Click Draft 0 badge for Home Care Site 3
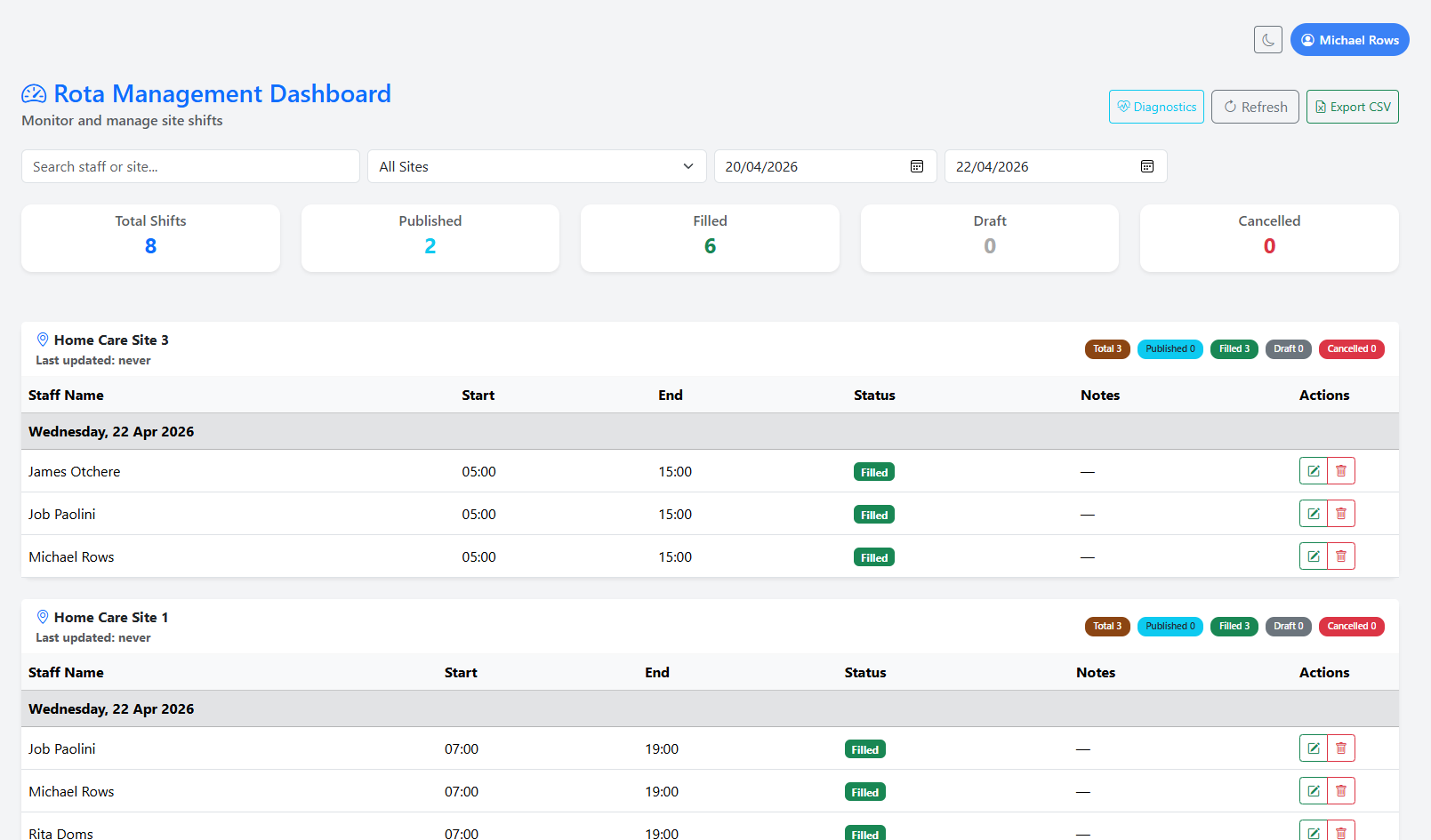Viewport: 1431px width, 840px height. click(1289, 349)
